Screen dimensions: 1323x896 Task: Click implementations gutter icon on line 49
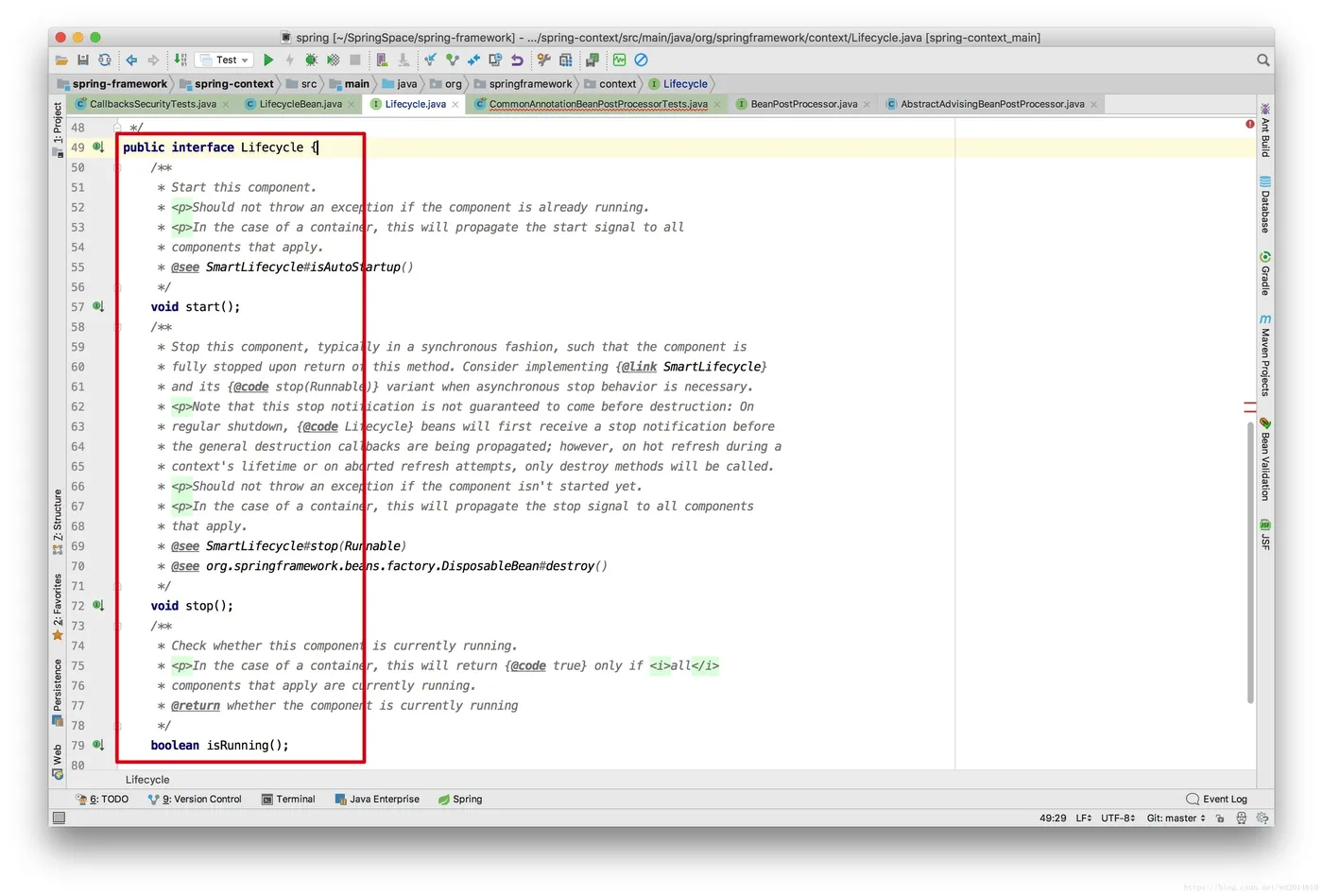[x=98, y=147]
